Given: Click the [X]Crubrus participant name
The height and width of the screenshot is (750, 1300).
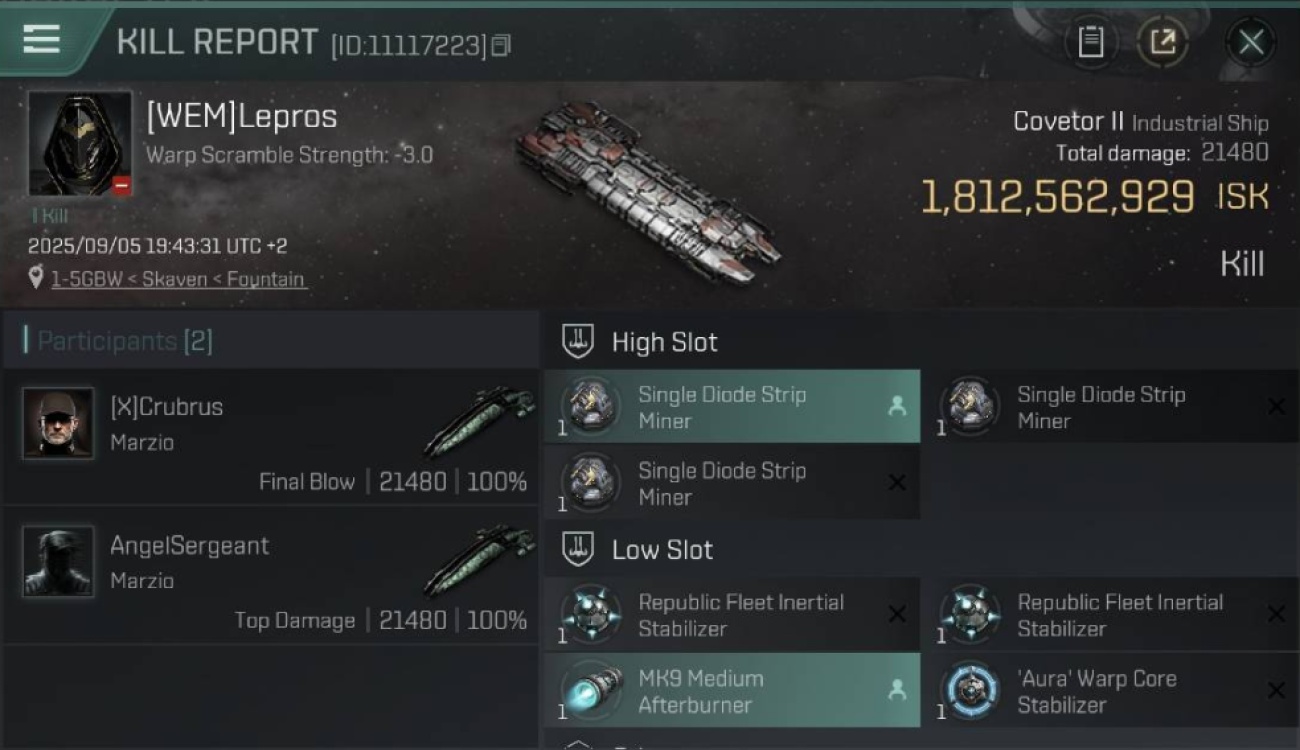Looking at the screenshot, I should [166, 407].
